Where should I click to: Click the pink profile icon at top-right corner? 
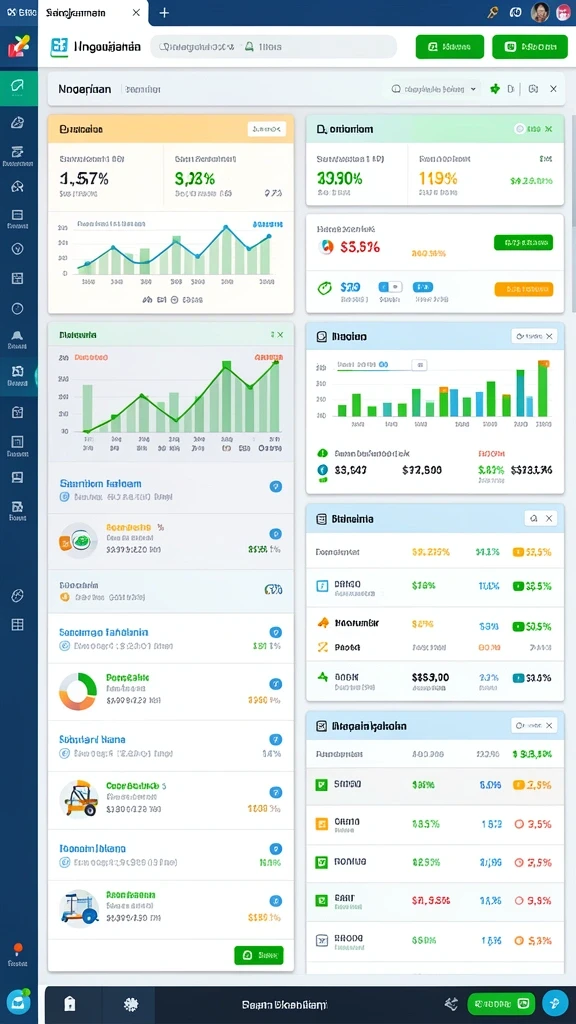click(x=563, y=12)
